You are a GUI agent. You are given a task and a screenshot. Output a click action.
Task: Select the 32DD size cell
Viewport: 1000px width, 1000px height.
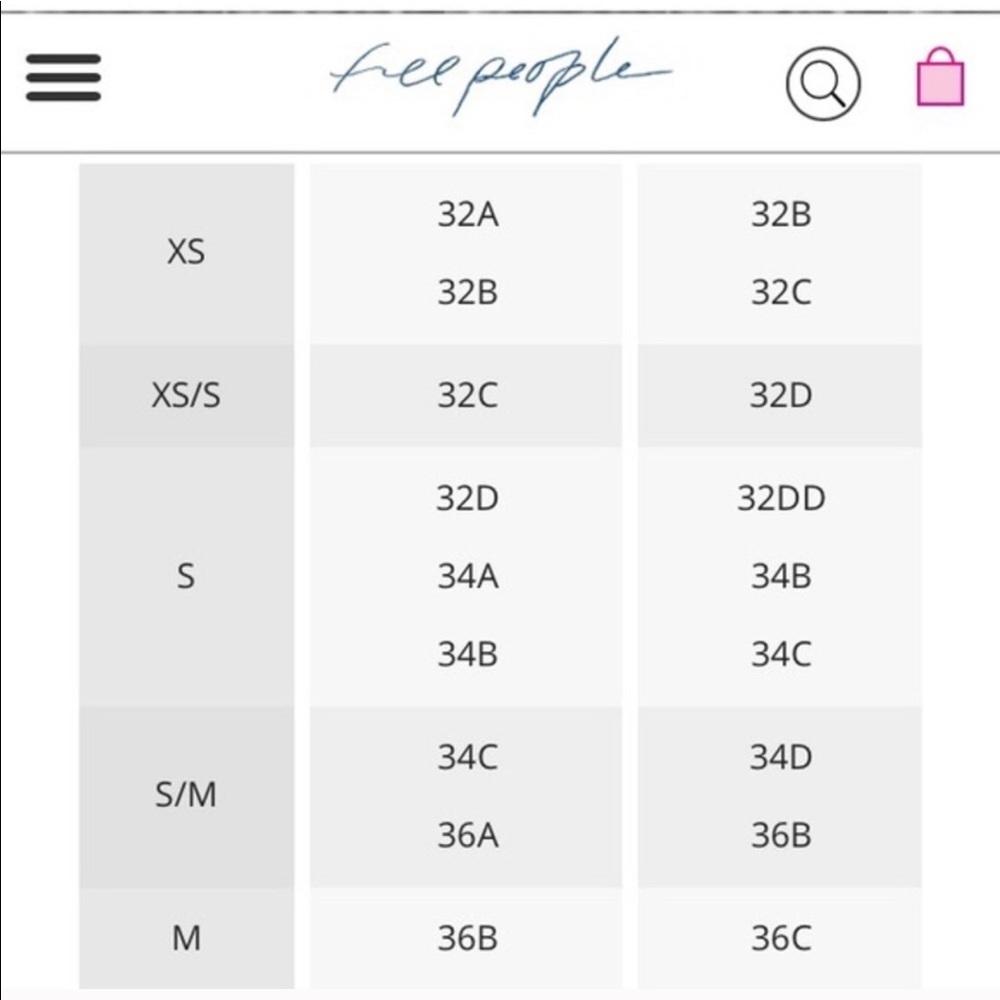click(x=781, y=498)
